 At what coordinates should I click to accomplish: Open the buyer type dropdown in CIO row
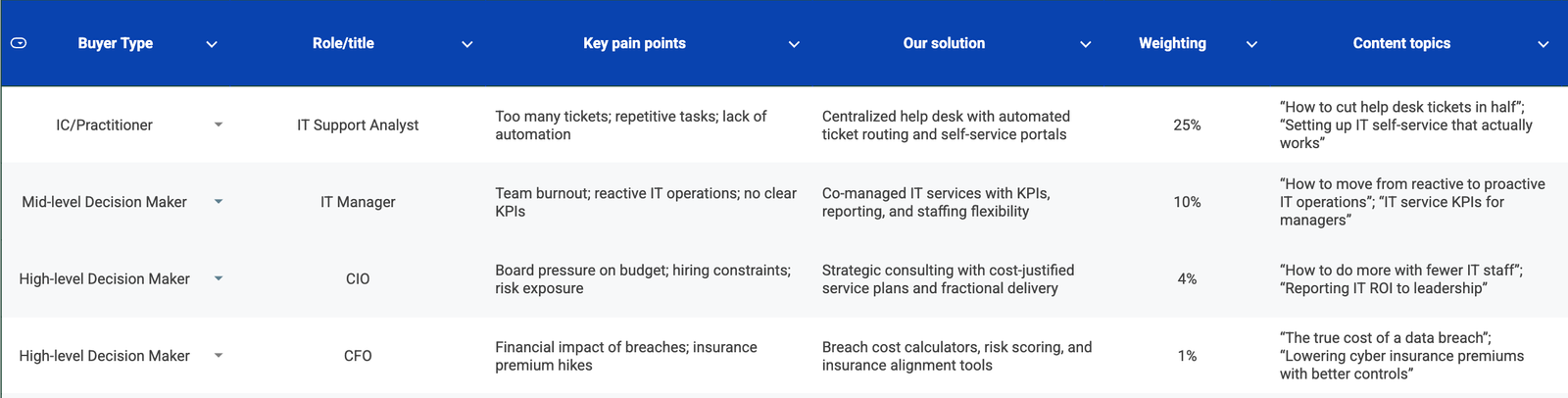point(219,278)
